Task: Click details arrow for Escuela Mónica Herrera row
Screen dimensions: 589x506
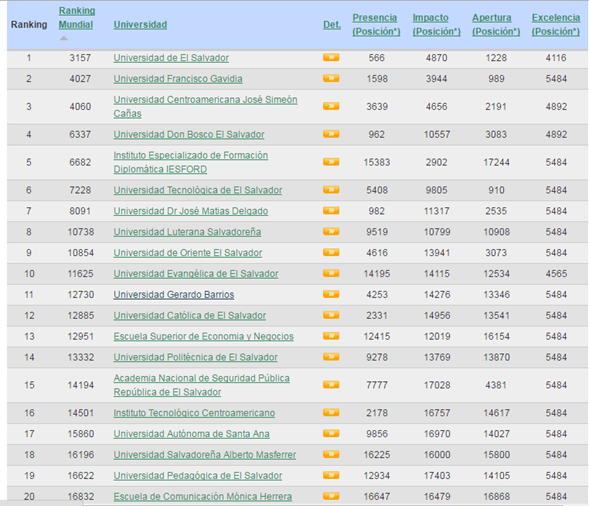Action: (331, 496)
